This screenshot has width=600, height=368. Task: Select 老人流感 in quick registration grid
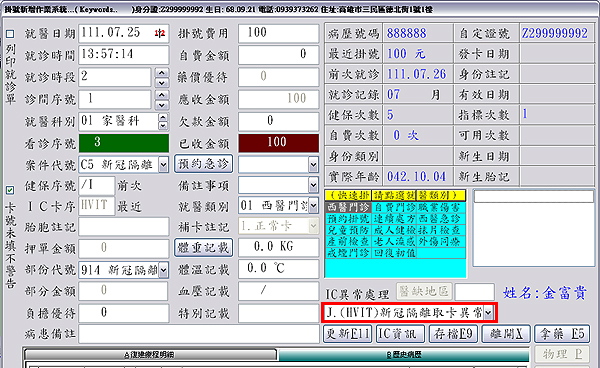click(394, 242)
